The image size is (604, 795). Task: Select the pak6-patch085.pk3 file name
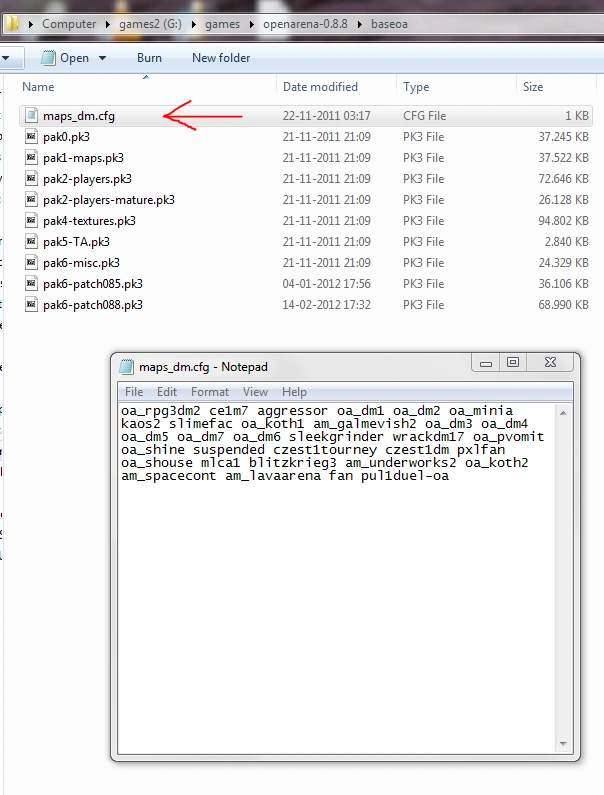(x=93, y=283)
